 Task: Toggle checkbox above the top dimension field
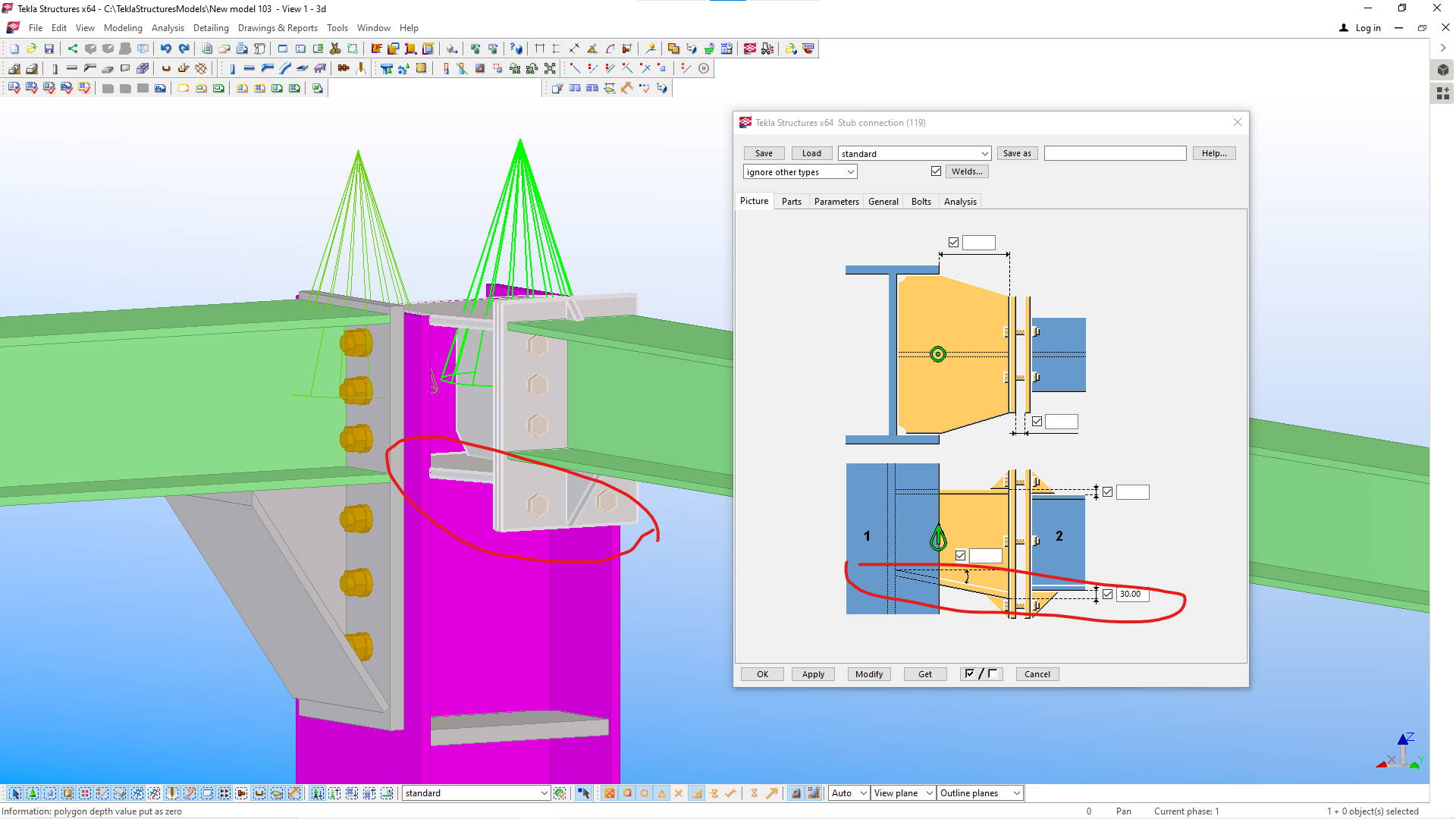click(x=953, y=243)
